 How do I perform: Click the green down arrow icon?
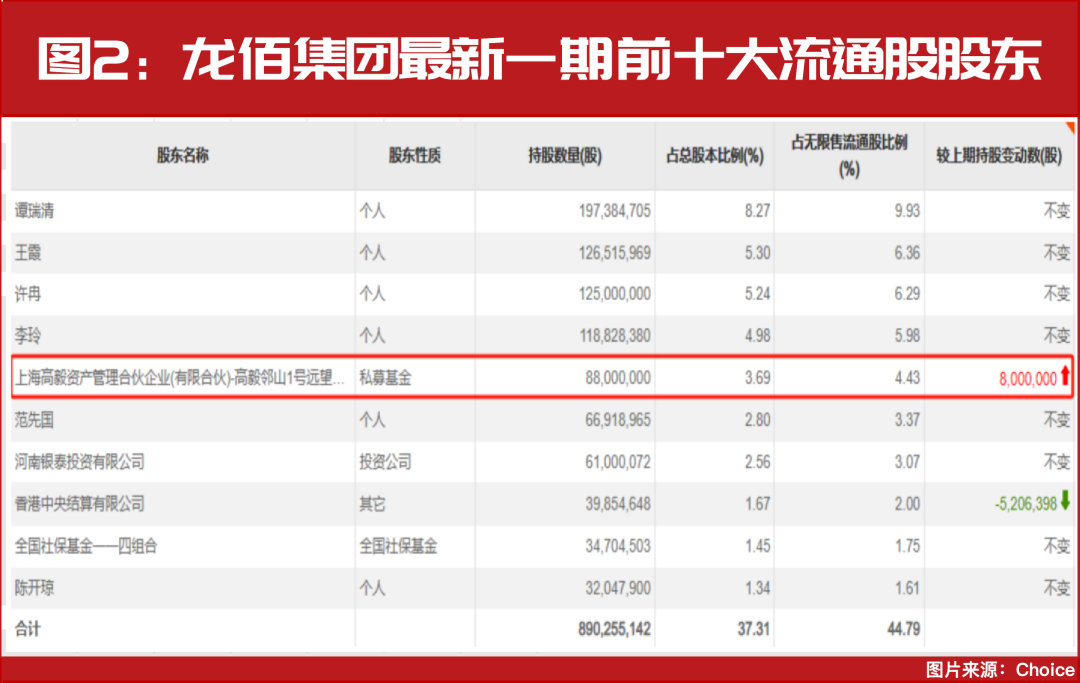coord(1065,501)
